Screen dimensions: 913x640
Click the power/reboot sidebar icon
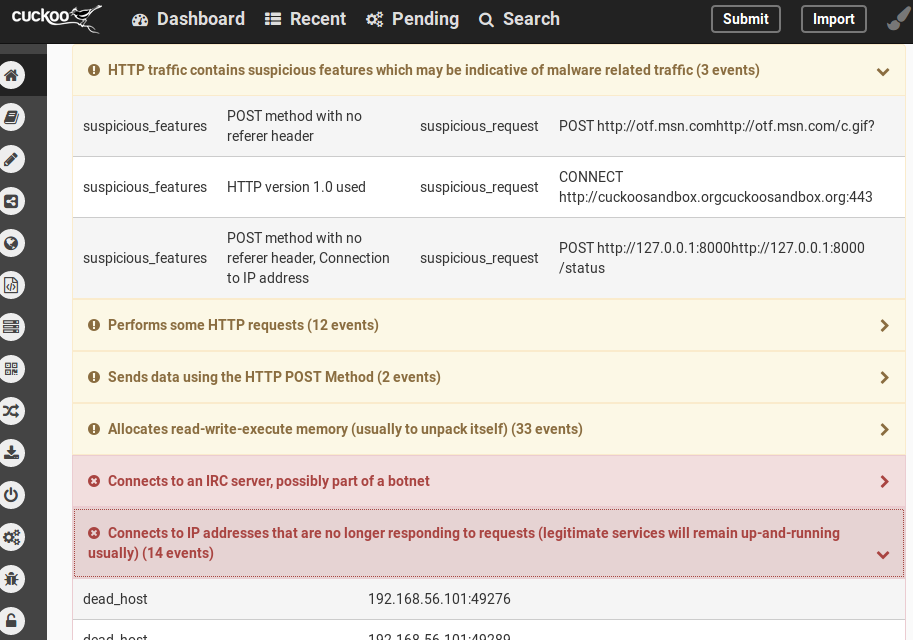click(11, 494)
